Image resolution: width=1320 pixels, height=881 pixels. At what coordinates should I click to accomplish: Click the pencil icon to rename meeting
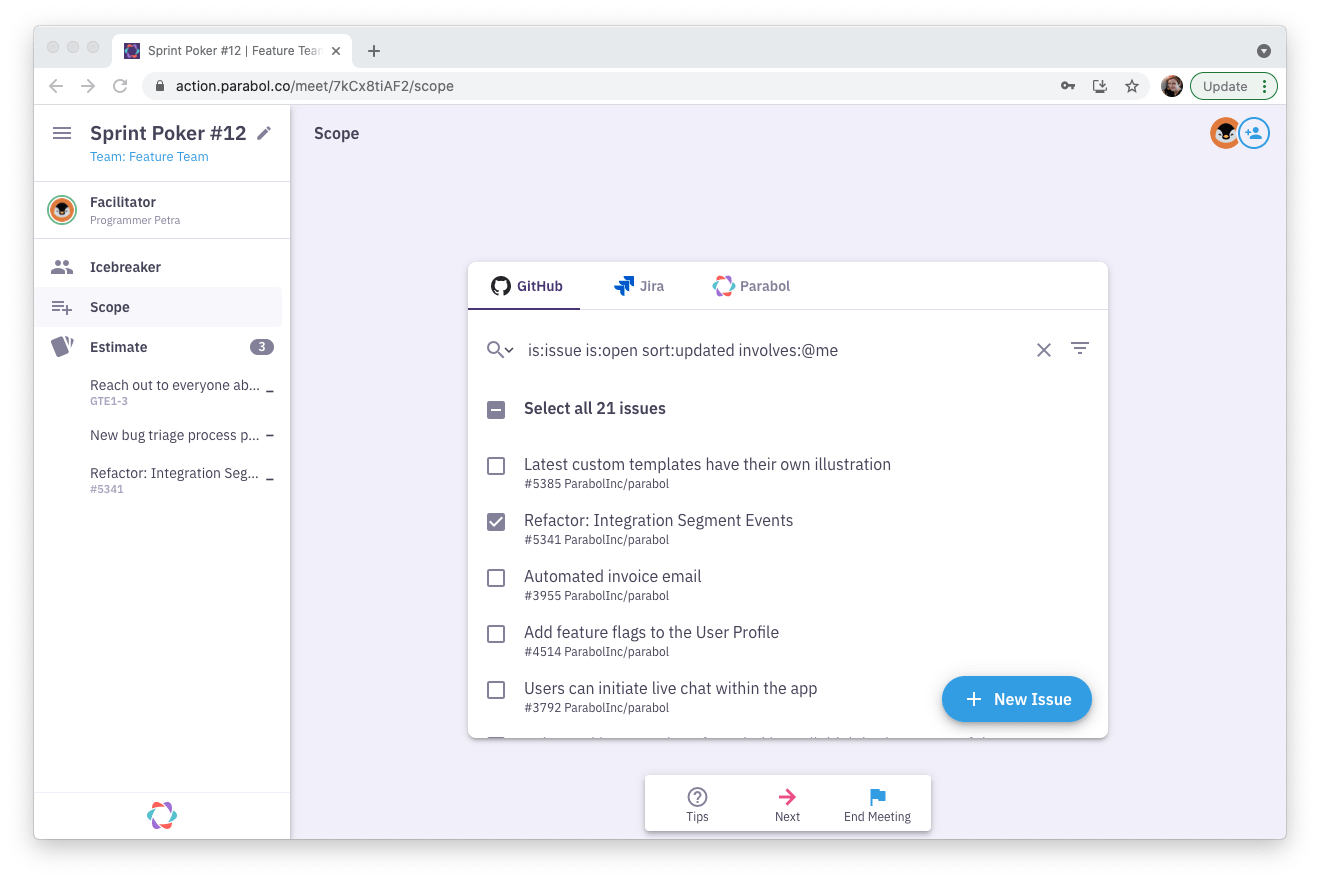pyautogui.click(x=264, y=133)
